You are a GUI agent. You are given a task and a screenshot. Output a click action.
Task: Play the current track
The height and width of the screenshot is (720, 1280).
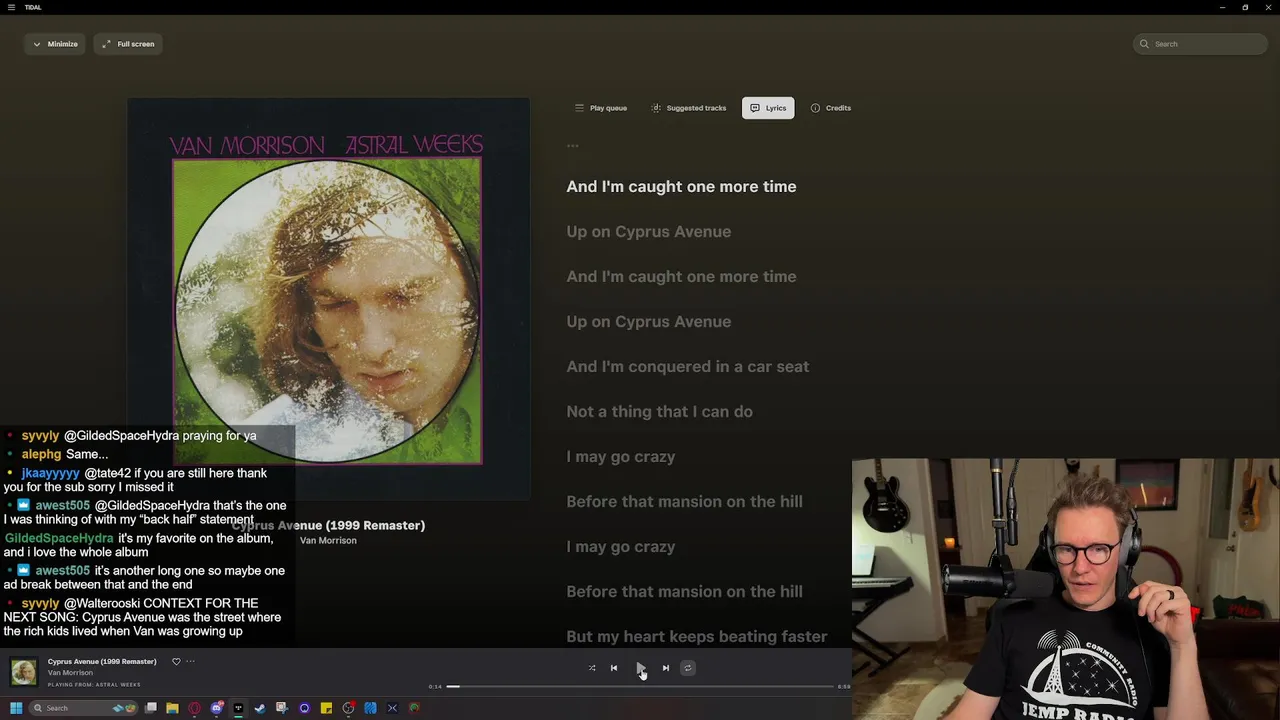(640, 668)
